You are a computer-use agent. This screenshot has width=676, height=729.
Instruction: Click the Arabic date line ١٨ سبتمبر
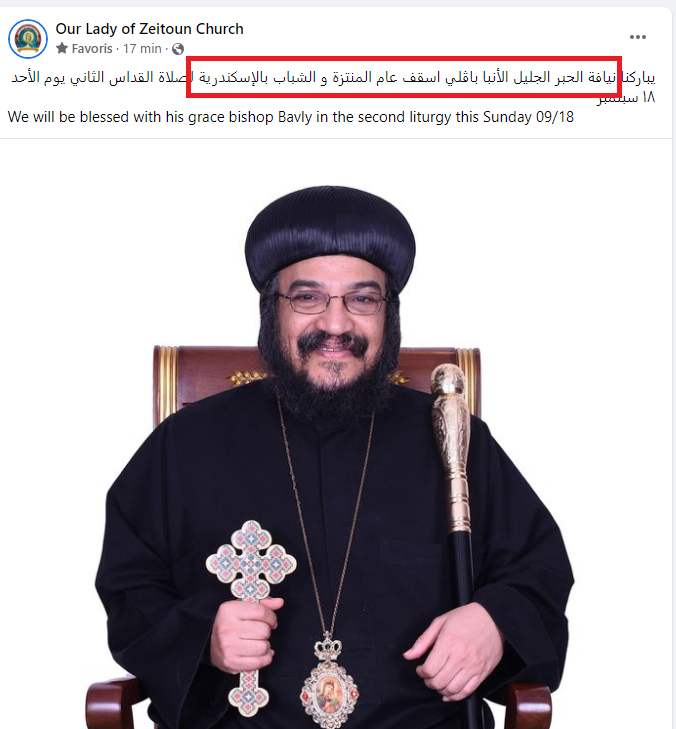click(626, 97)
